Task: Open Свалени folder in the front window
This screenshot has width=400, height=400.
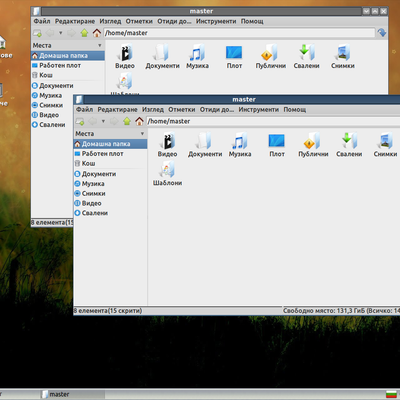Action: coord(349,144)
